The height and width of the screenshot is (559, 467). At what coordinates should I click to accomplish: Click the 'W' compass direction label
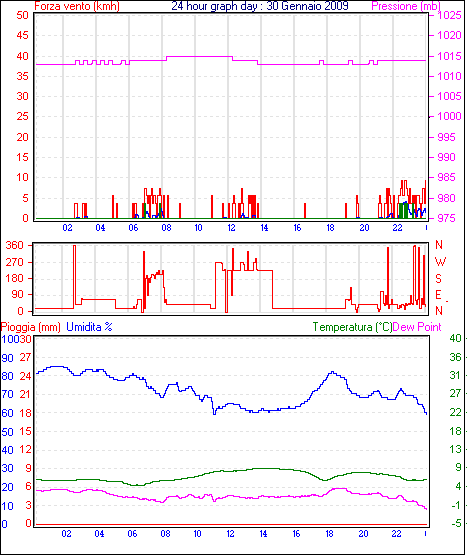click(x=440, y=262)
